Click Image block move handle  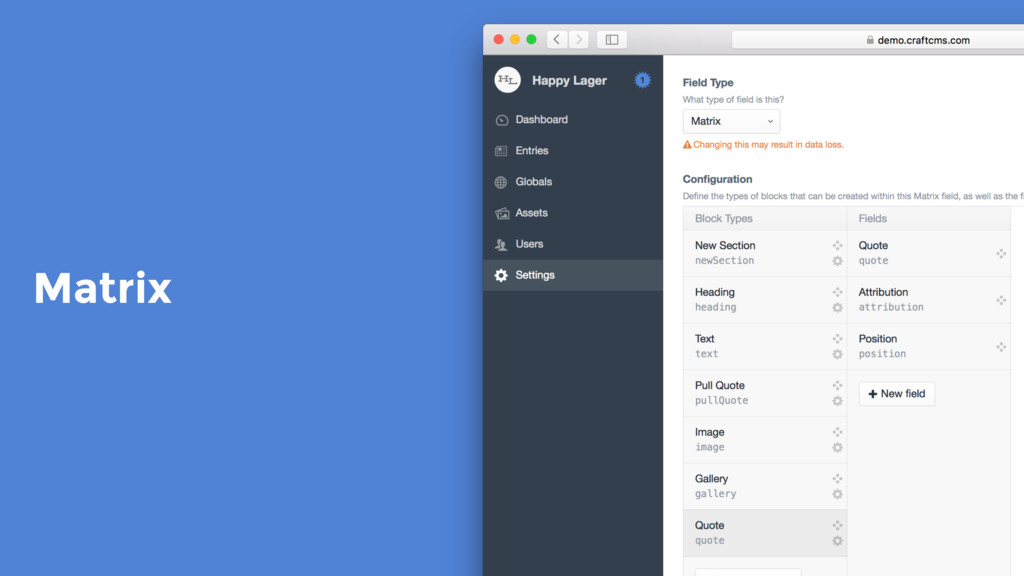(837, 432)
